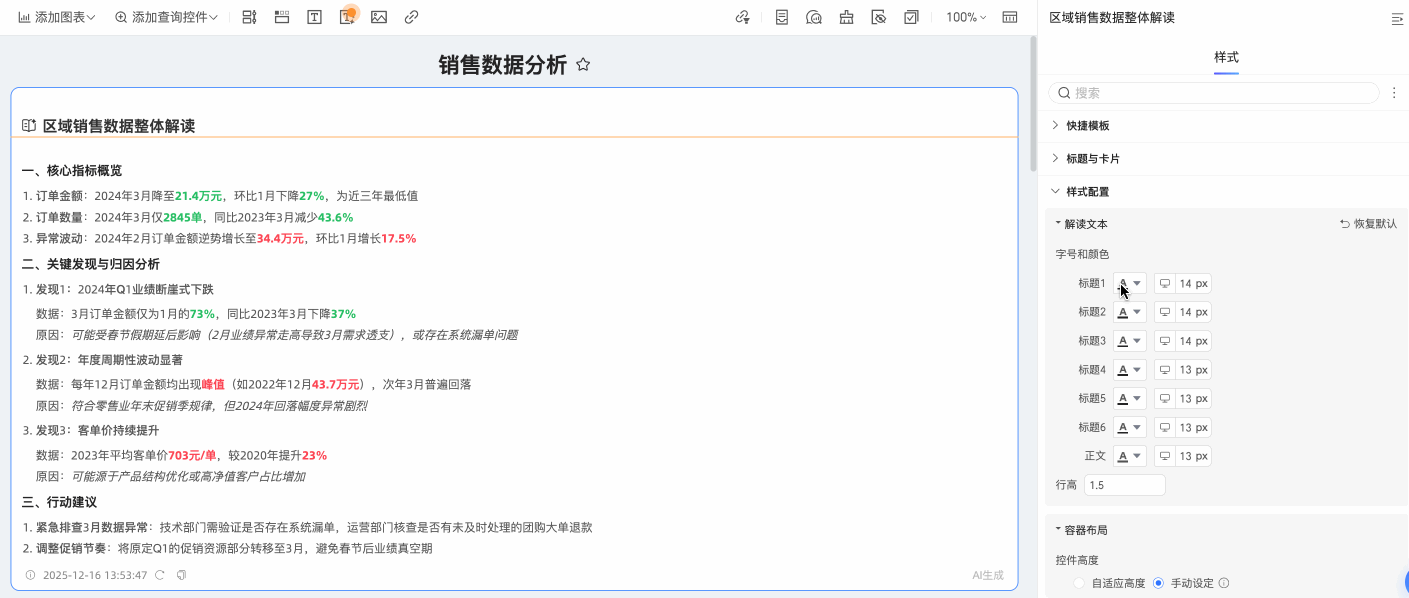Click the text box insert icon
1409x598 pixels.
click(314, 17)
